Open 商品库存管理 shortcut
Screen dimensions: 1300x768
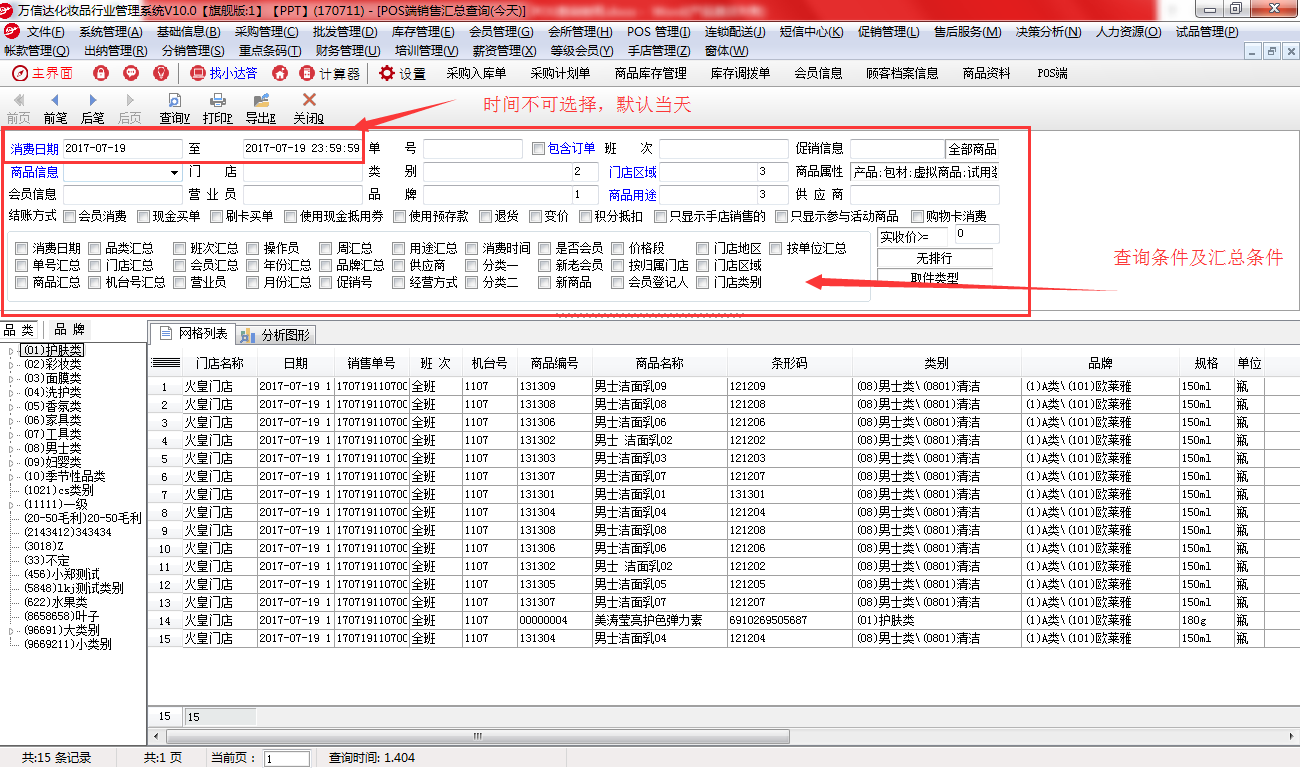650,73
